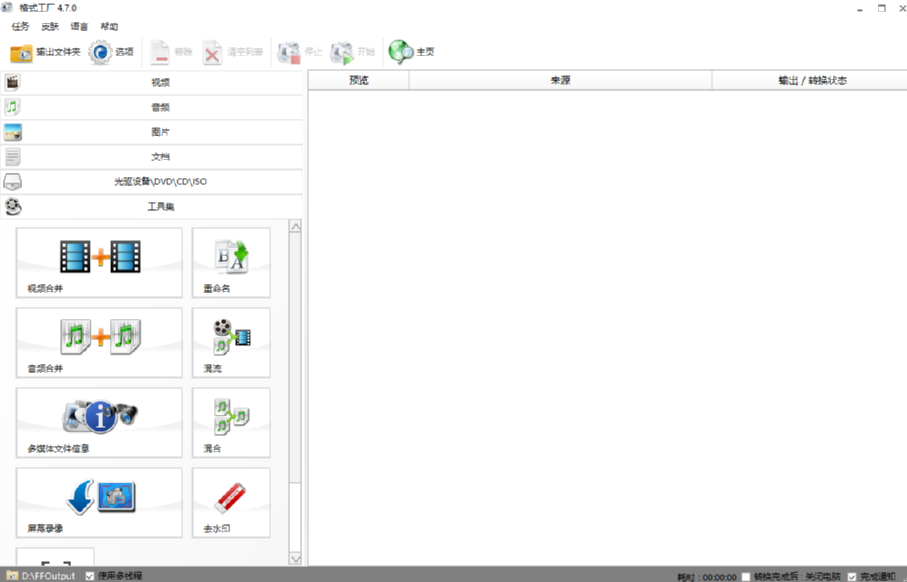Viewport: 907px width, 582px height.
Task: Click the picture landscape icon
Action: pyautogui.click(x=12, y=132)
